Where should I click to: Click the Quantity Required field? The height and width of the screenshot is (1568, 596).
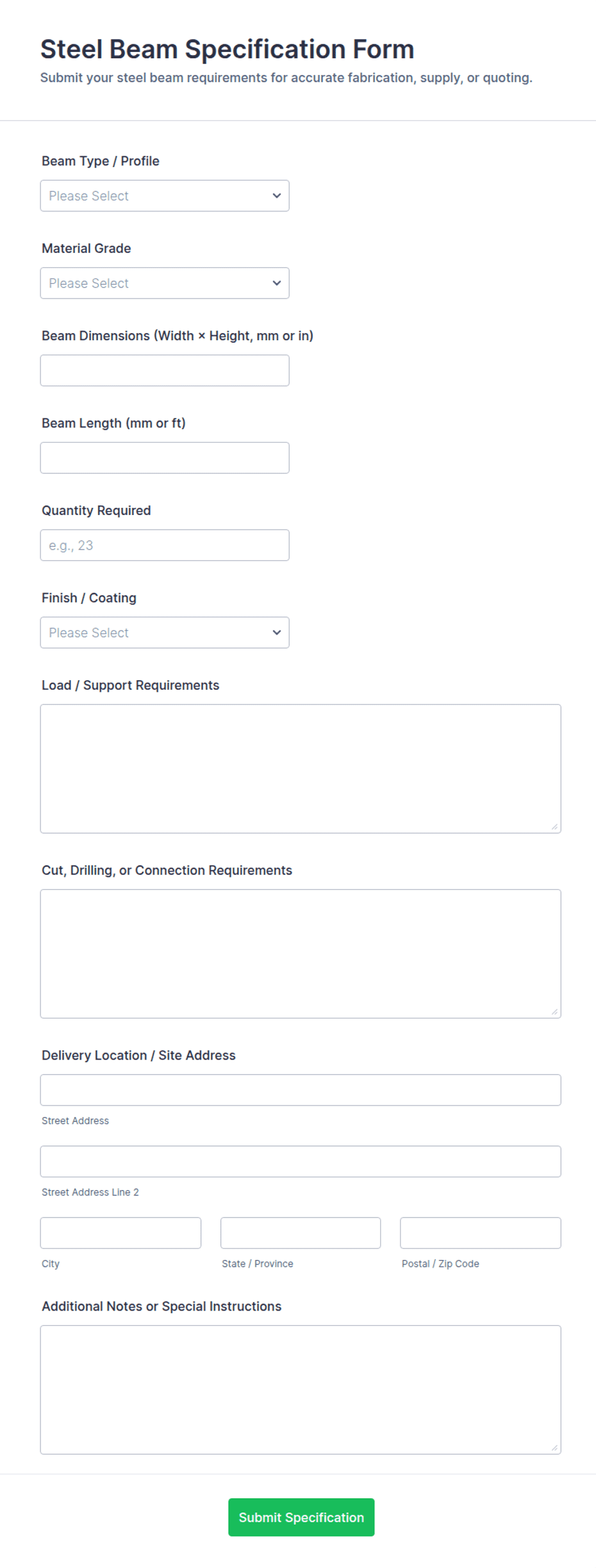[165, 544]
